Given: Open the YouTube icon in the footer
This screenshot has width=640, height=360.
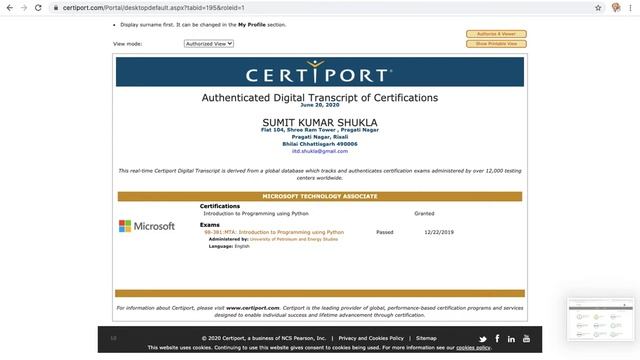Looking at the screenshot, I should click(527, 338).
